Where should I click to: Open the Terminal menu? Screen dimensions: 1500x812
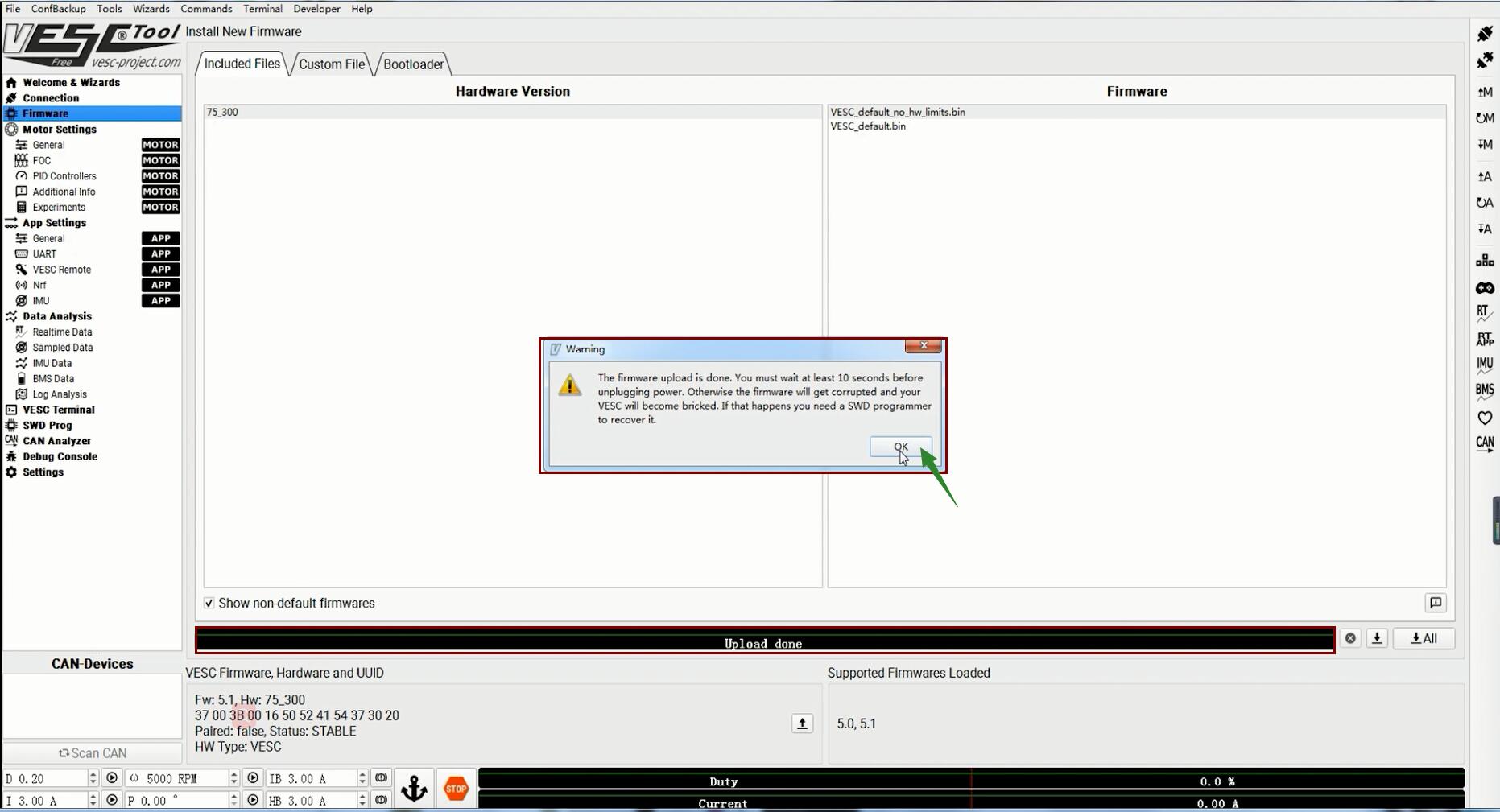(262, 9)
